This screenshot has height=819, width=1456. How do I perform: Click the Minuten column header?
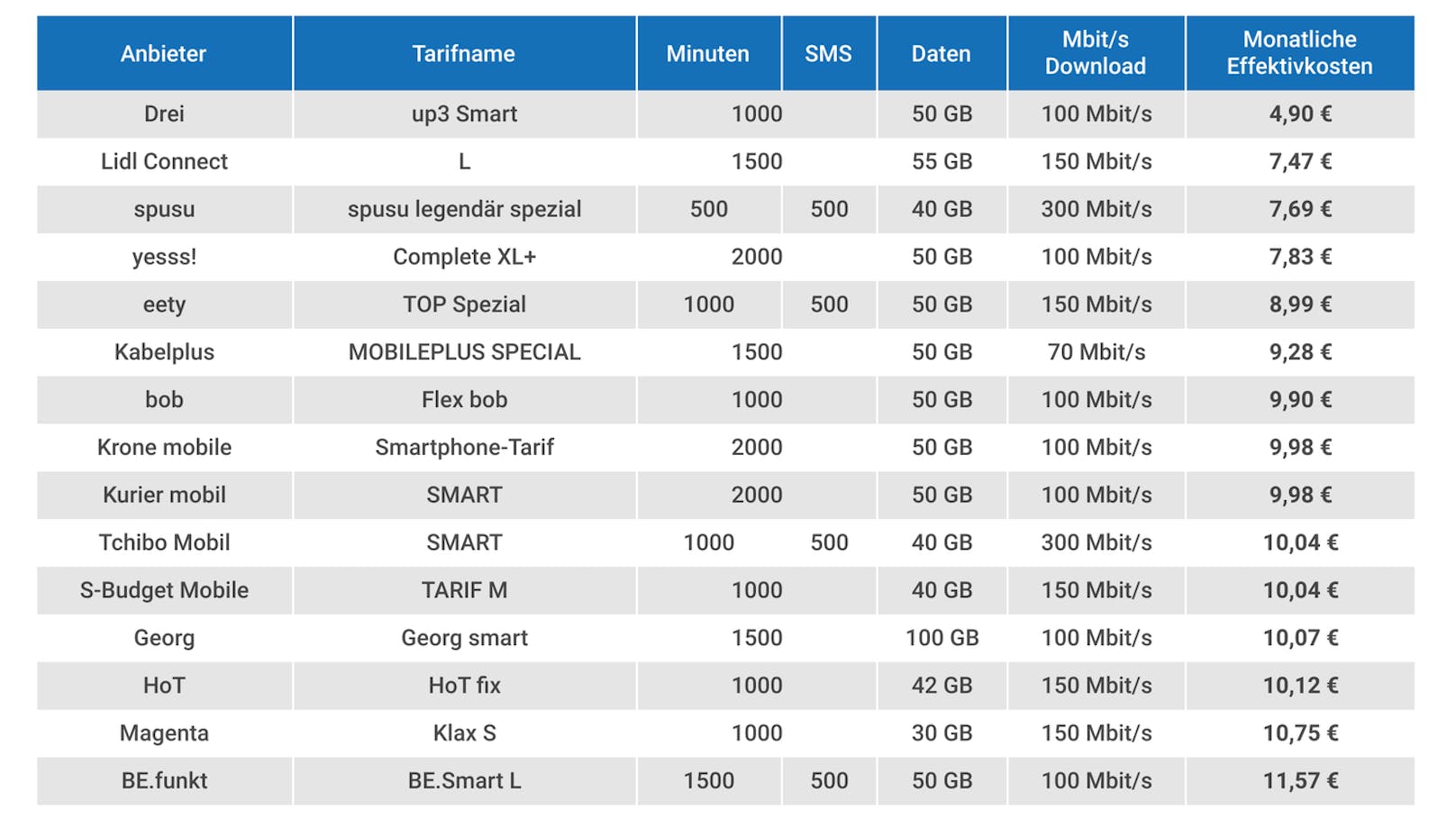click(x=708, y=53)
